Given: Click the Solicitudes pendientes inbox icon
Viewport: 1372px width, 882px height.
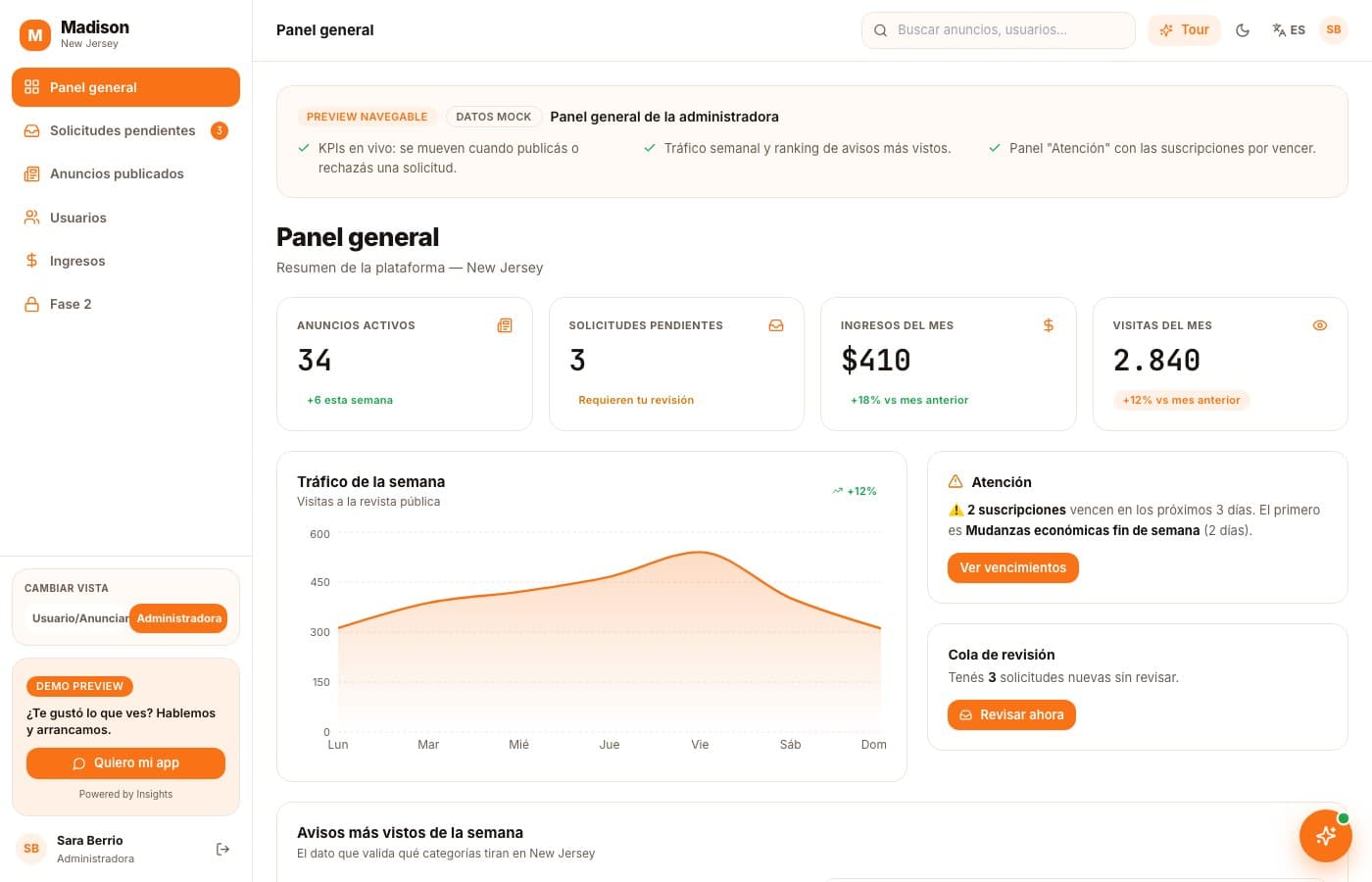Looking at the screenshot, I should point(776,325).
